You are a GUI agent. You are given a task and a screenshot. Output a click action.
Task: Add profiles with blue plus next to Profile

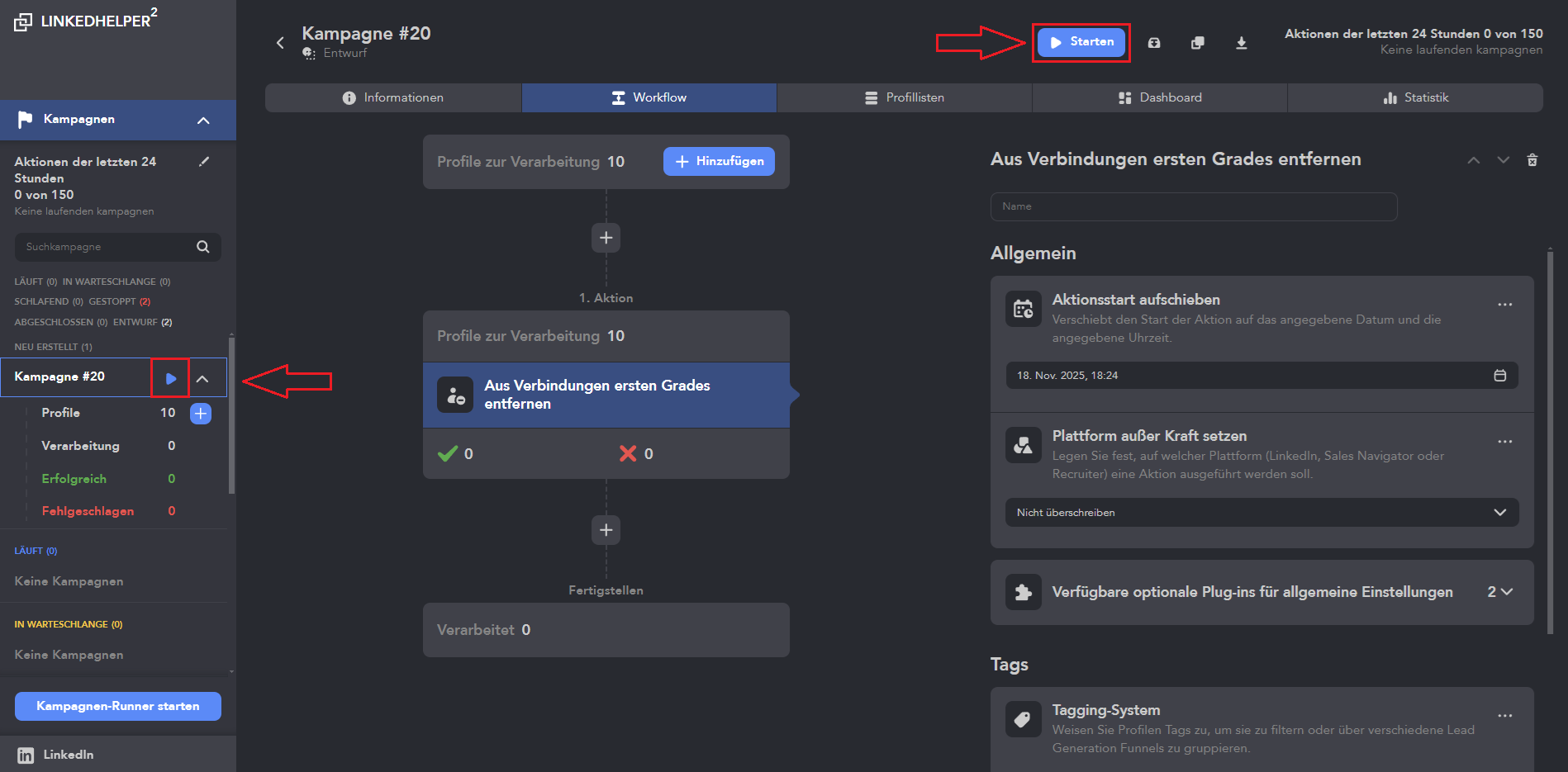[x=201, y=413]
